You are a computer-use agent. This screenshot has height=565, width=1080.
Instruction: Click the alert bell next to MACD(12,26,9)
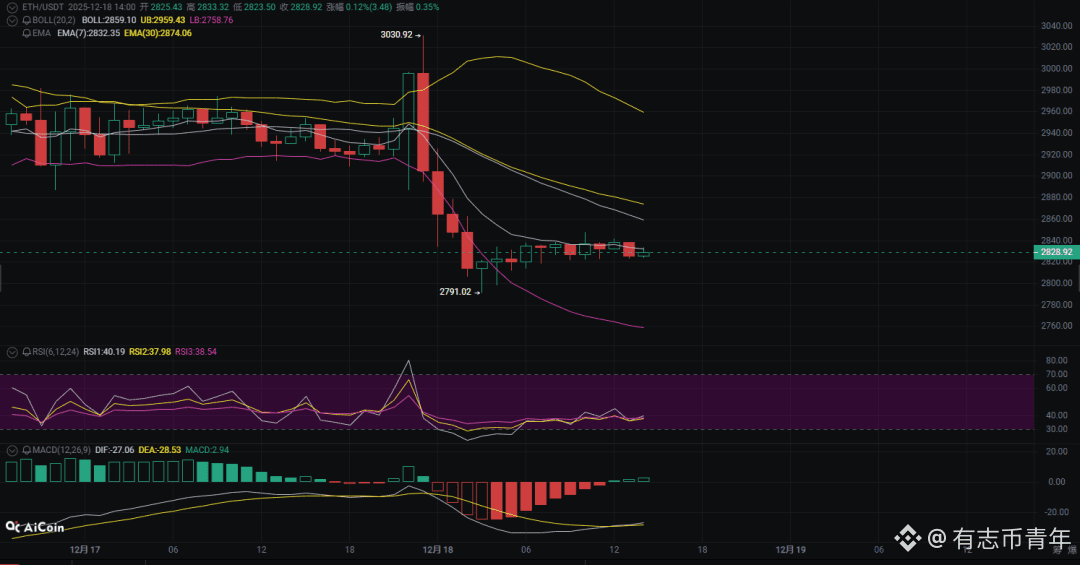pyautogui.click(x=27, y=451)
